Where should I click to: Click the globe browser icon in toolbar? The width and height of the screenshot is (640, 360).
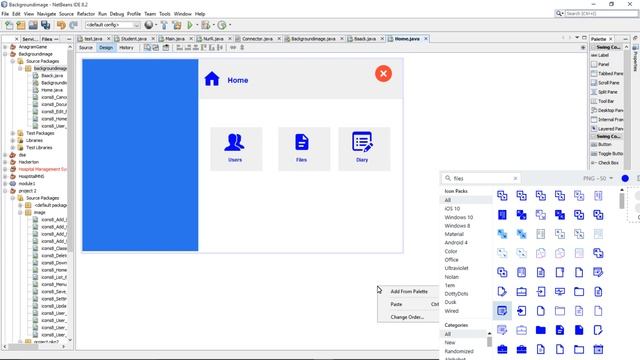point(149,25)
